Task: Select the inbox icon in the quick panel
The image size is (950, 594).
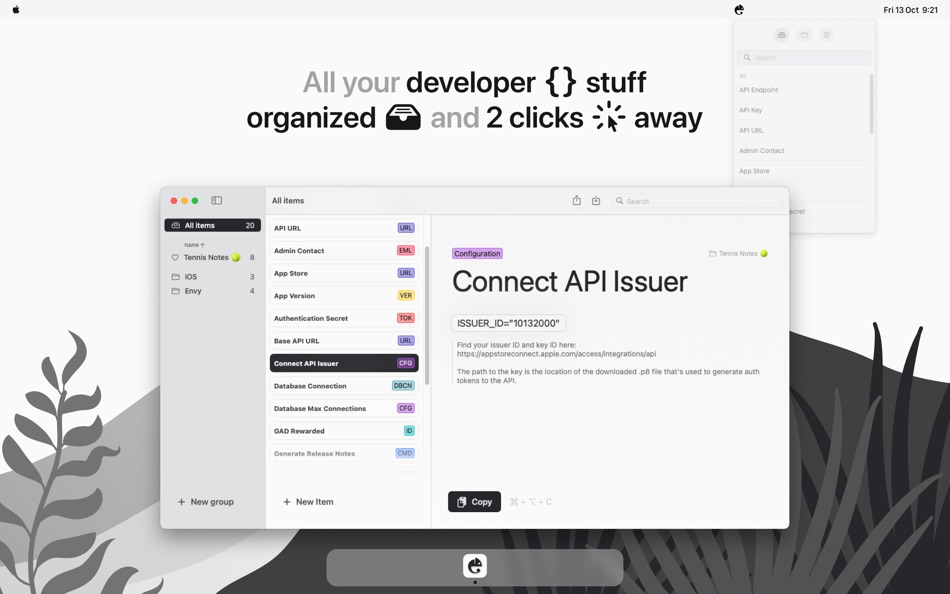Action: click(x=781, y=35)
